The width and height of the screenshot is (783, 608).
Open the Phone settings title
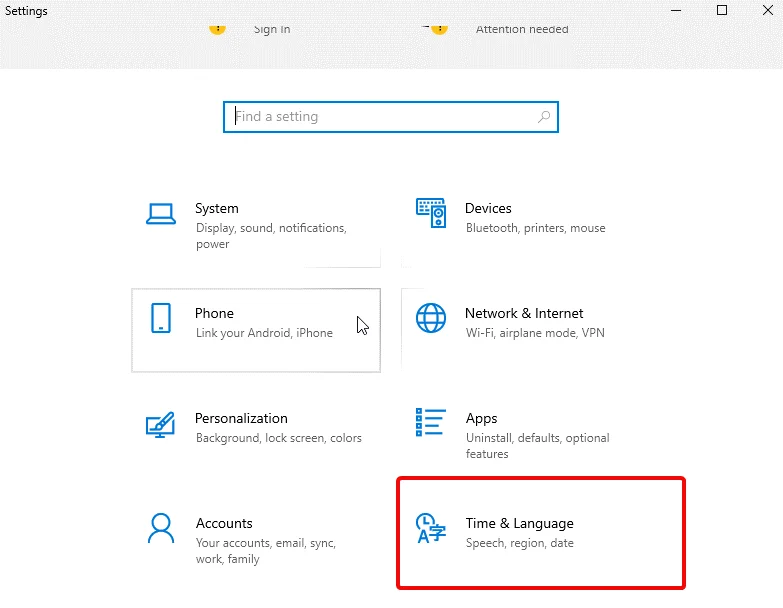214,313
